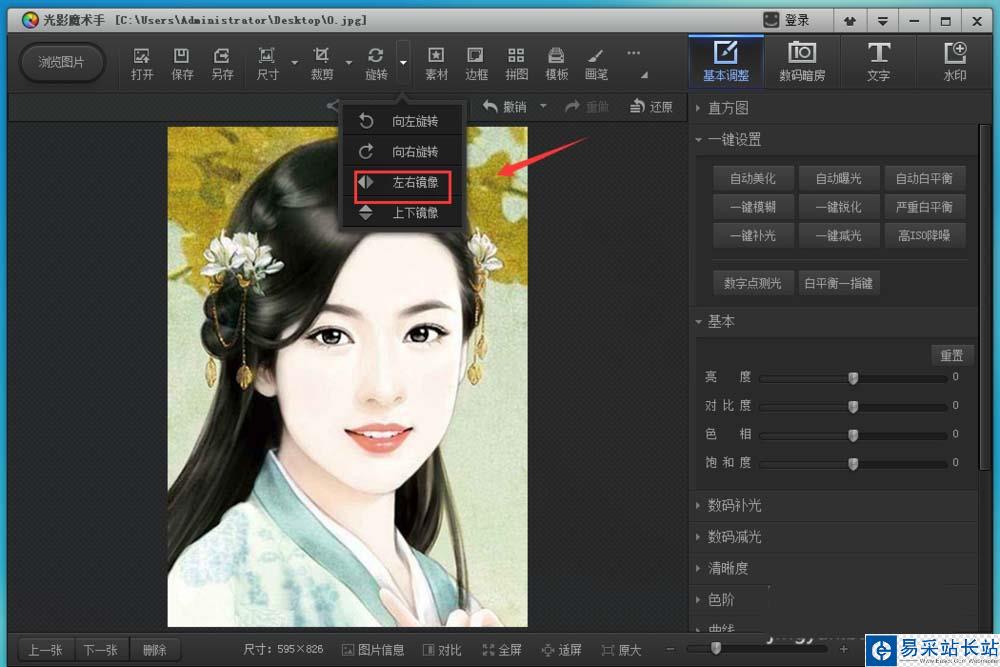Apply 自动美化 one-click setting

click(753, 178)
